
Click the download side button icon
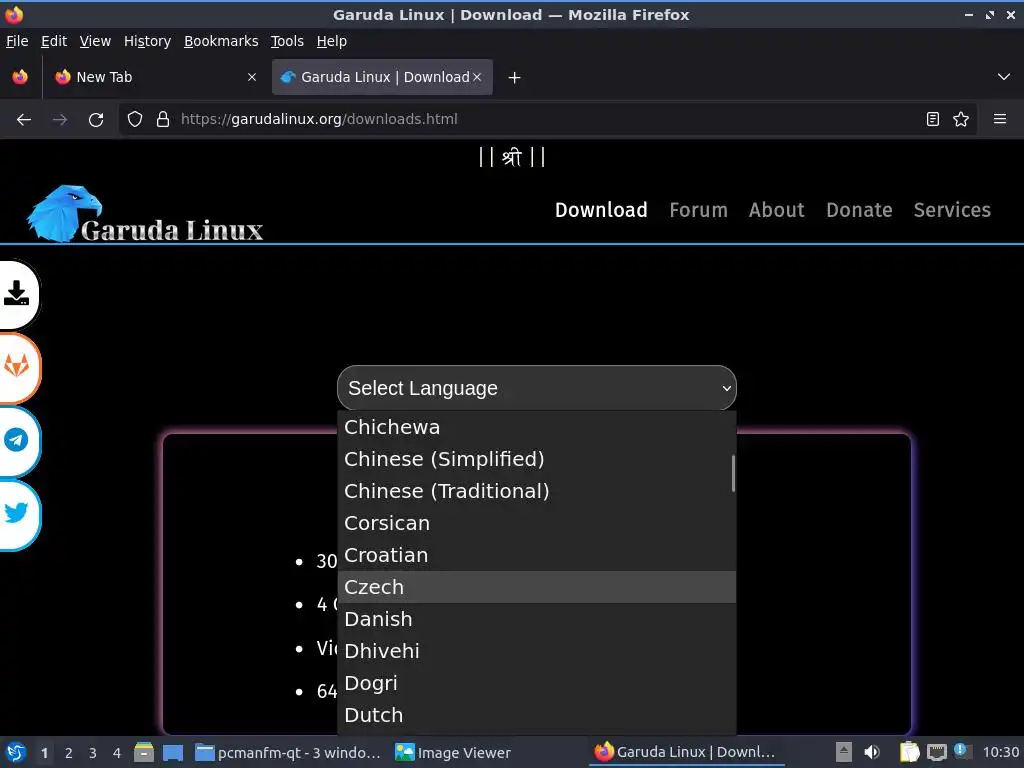(x=16, y=294)
